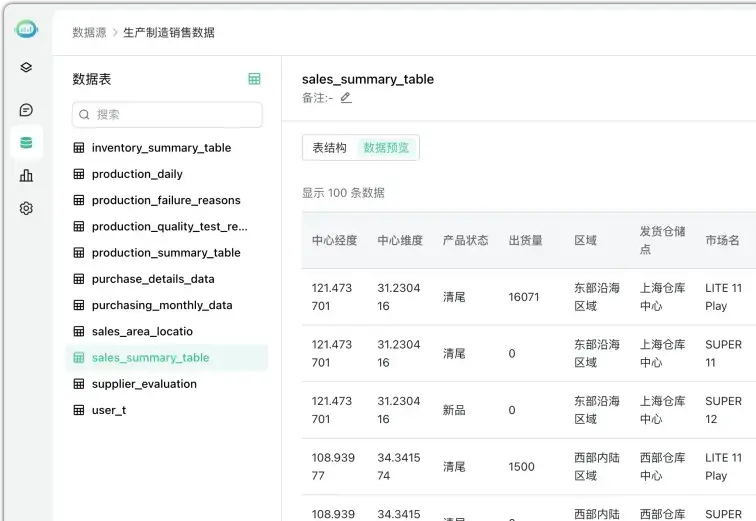Click the 生产制造销售数据 breadcrumb
This screenshot has width=756, height=521.
click(x=168, y=32)
